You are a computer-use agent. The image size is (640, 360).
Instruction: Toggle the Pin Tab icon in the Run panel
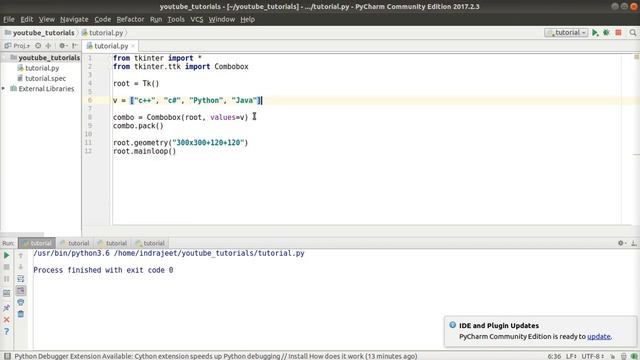click(x=7, y=307)
